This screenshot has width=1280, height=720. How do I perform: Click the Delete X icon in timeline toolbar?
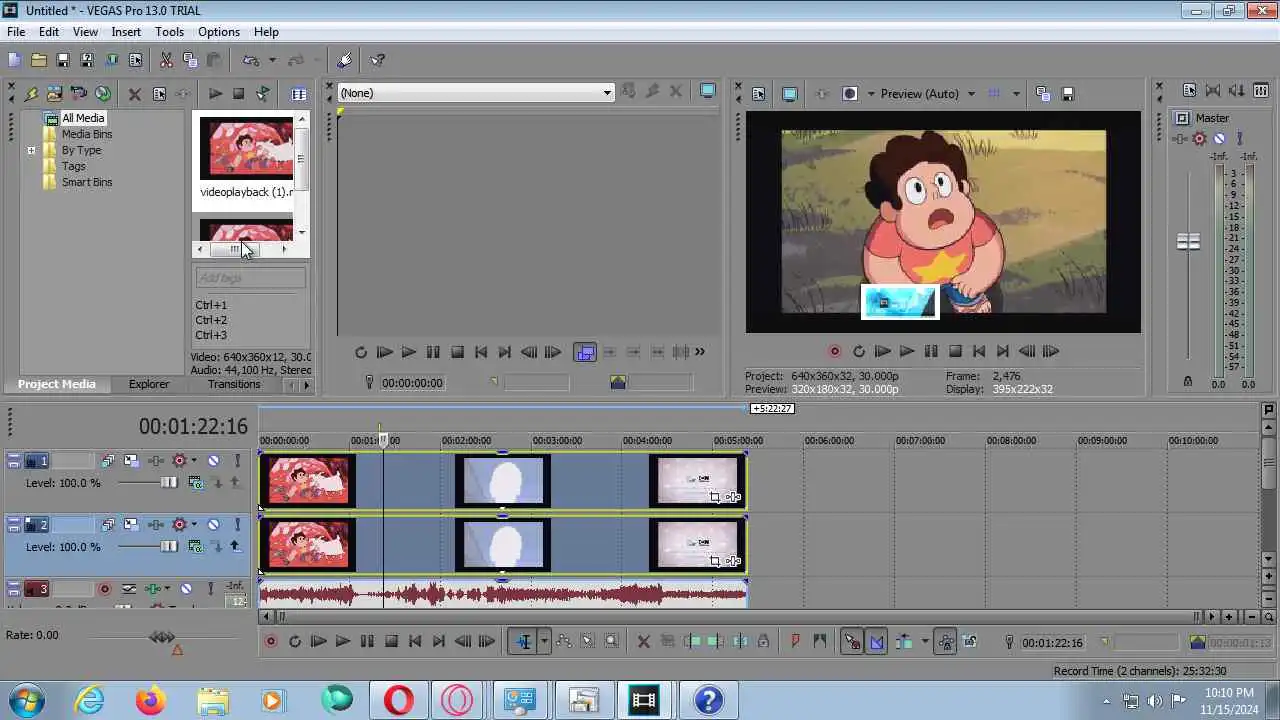pyautogui.click(x=643, y=642)
